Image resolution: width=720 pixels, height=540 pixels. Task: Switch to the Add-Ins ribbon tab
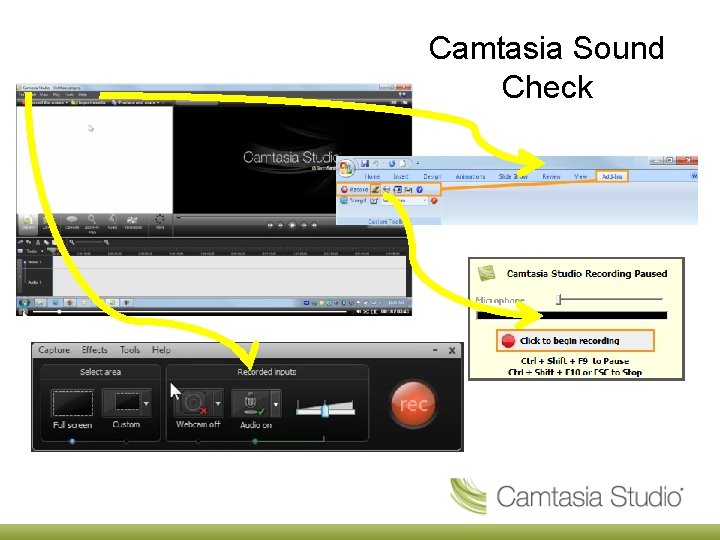(x=612, y=176)
